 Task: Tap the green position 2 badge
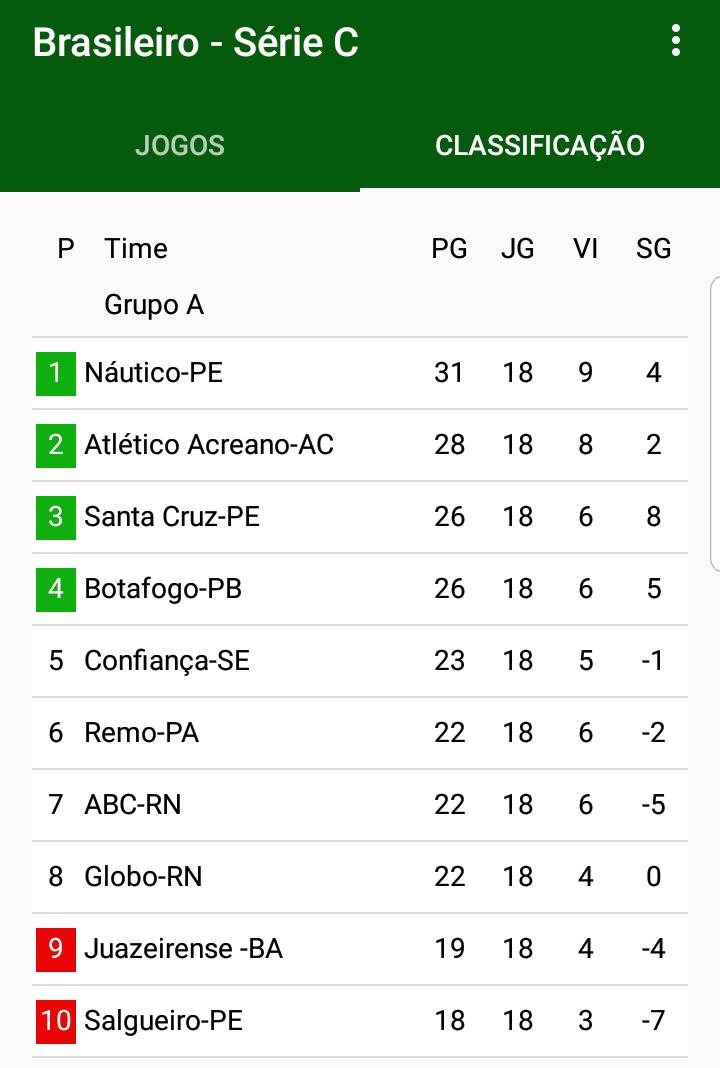pyautogui.click(x=56, y=445)
